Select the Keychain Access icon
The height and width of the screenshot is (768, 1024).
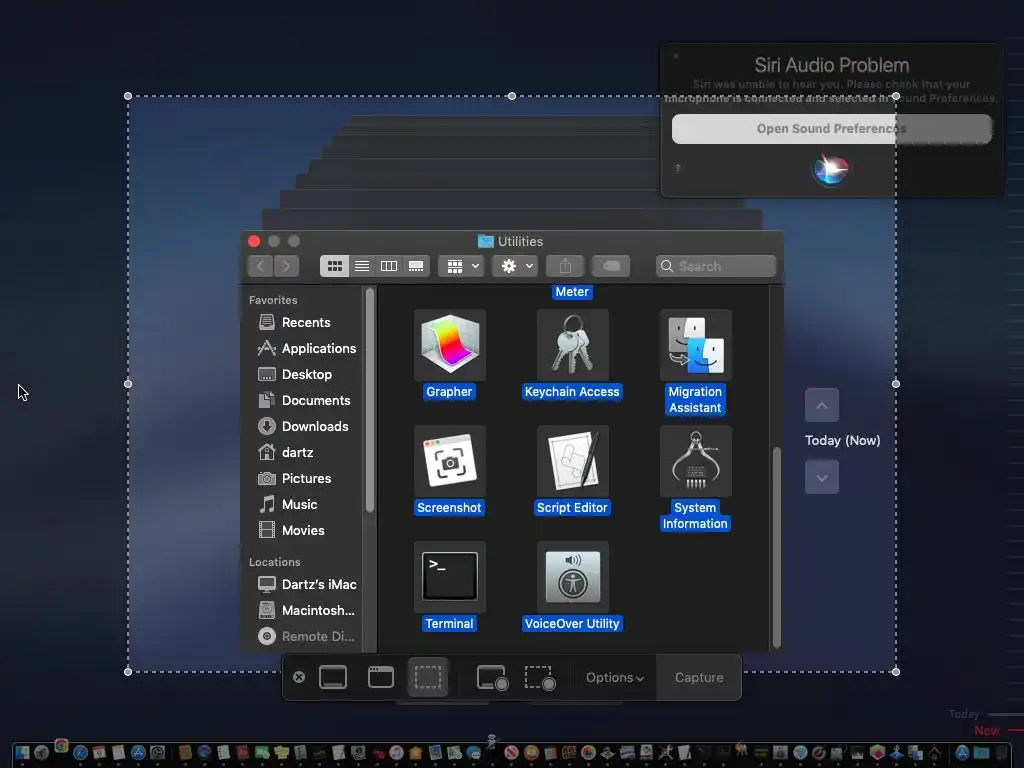tap(572, 345)
